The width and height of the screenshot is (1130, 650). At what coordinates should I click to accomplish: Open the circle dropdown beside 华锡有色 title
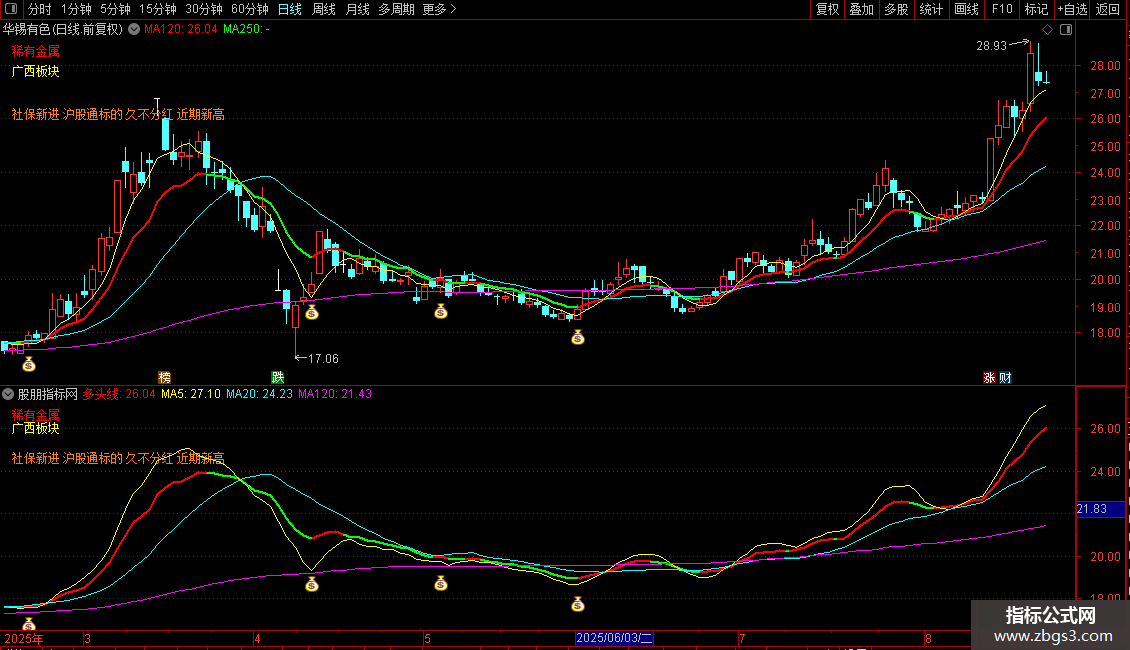134,29
